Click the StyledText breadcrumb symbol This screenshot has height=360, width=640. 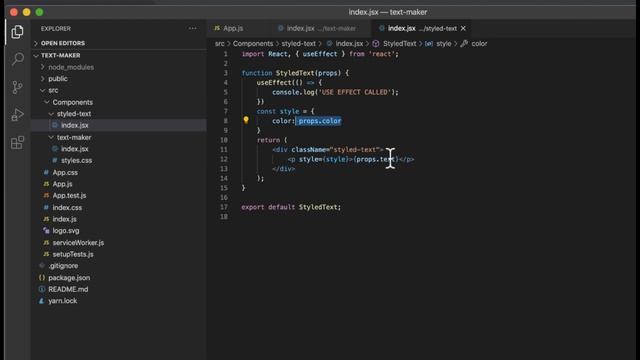[400, 43]
